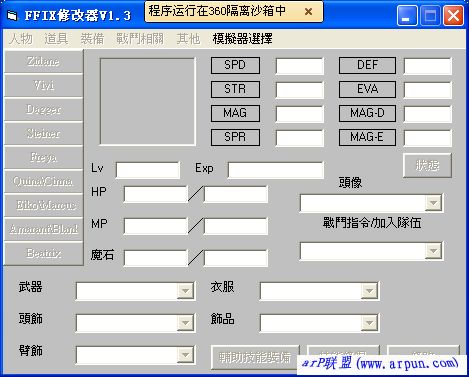Focus the SPR value field
Viewport: 469px width, 377px height.
pos(300,138)
